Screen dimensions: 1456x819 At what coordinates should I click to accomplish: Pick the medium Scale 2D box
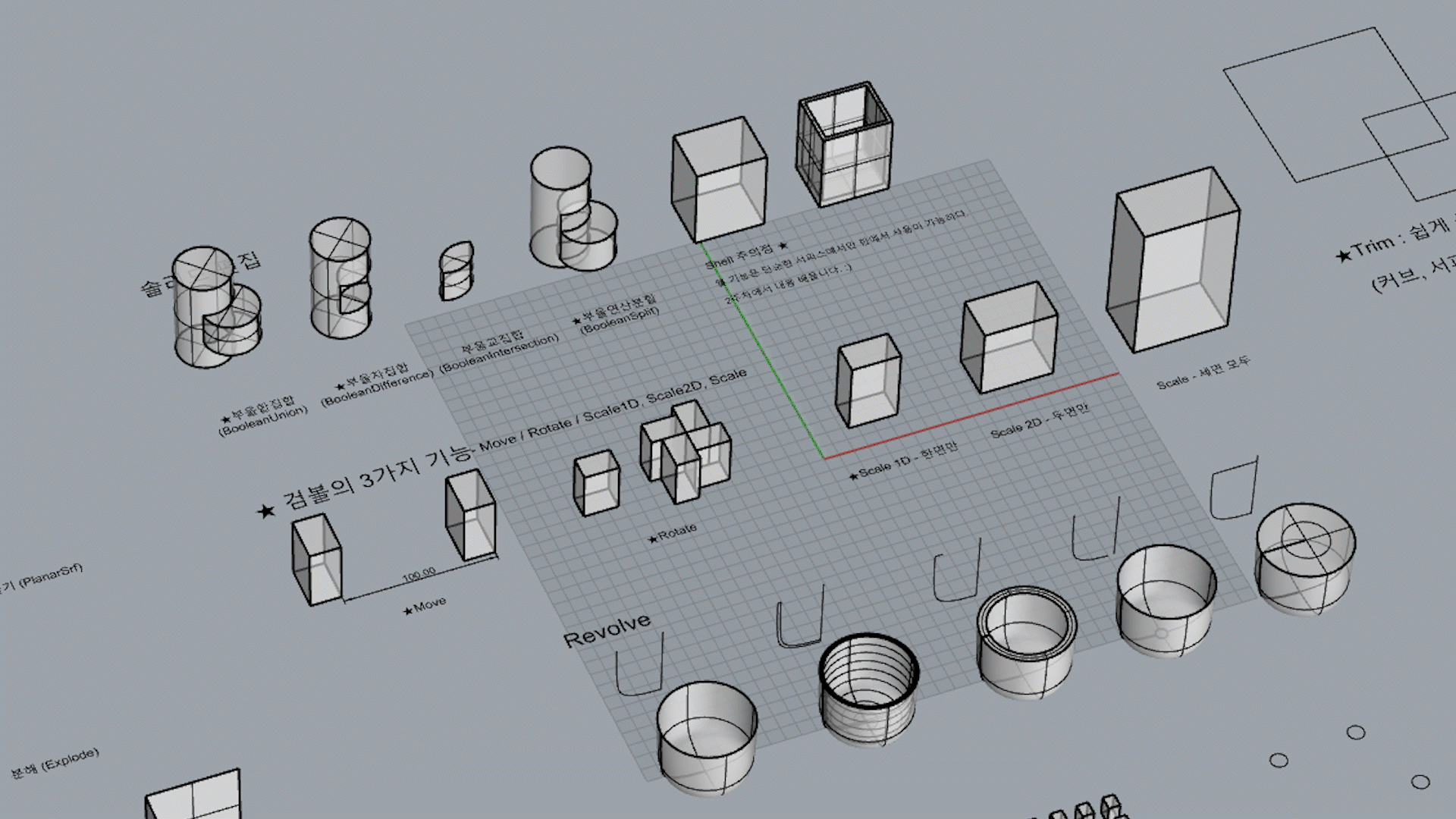pos(1009,337)
